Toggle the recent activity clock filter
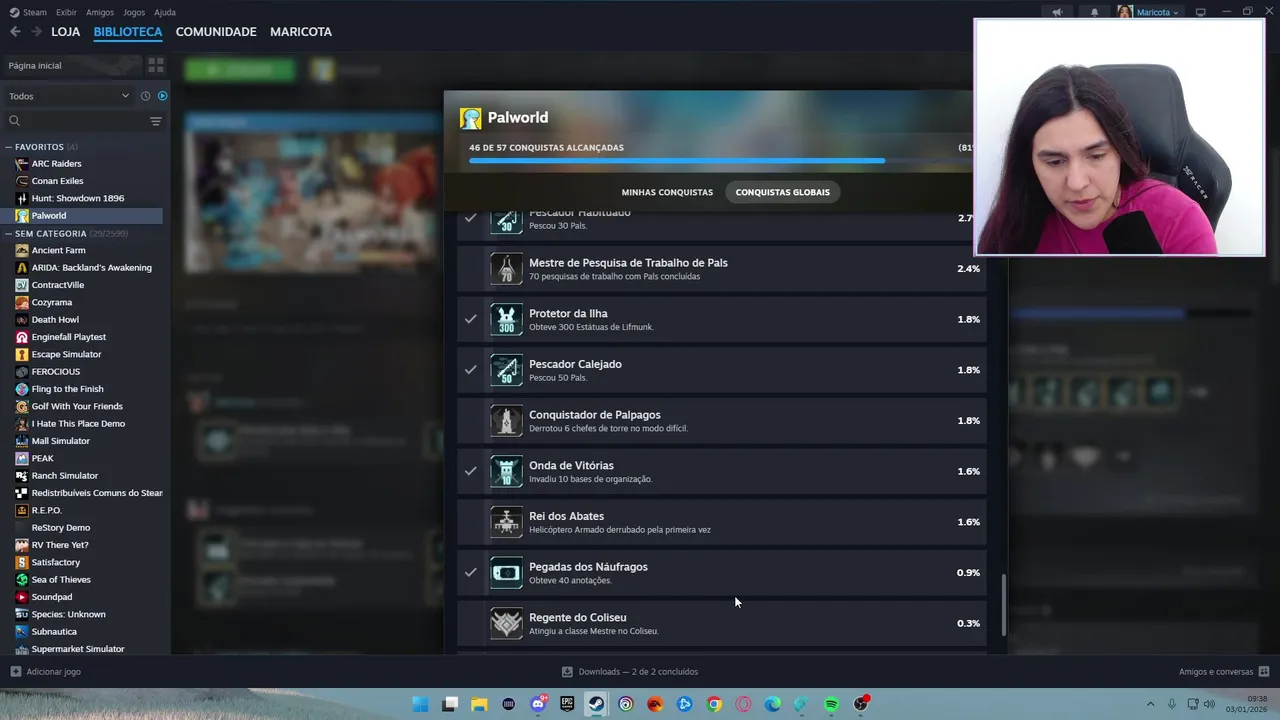Image resolution: width=1280 pixels, height=720 pixels. tap(145, 96)
